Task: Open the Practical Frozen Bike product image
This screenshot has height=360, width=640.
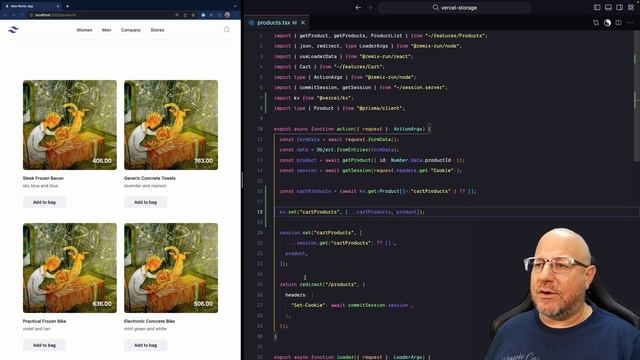Action: 70,268
